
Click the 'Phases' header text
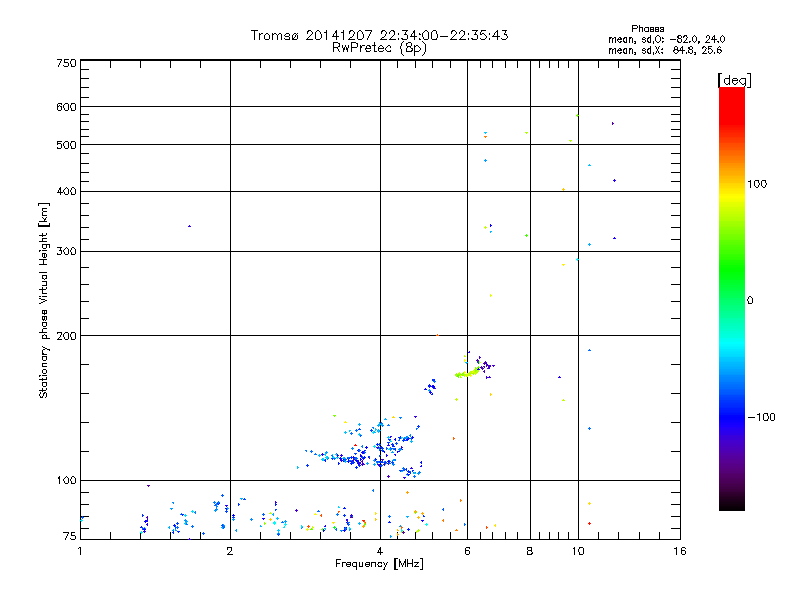point(647,29)
